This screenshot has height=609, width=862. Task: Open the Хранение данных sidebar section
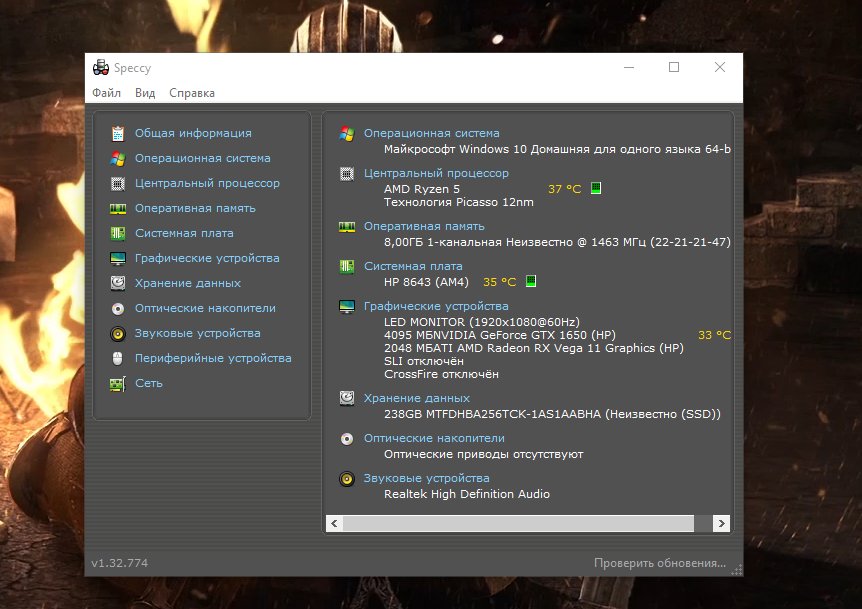coord(188,283)
